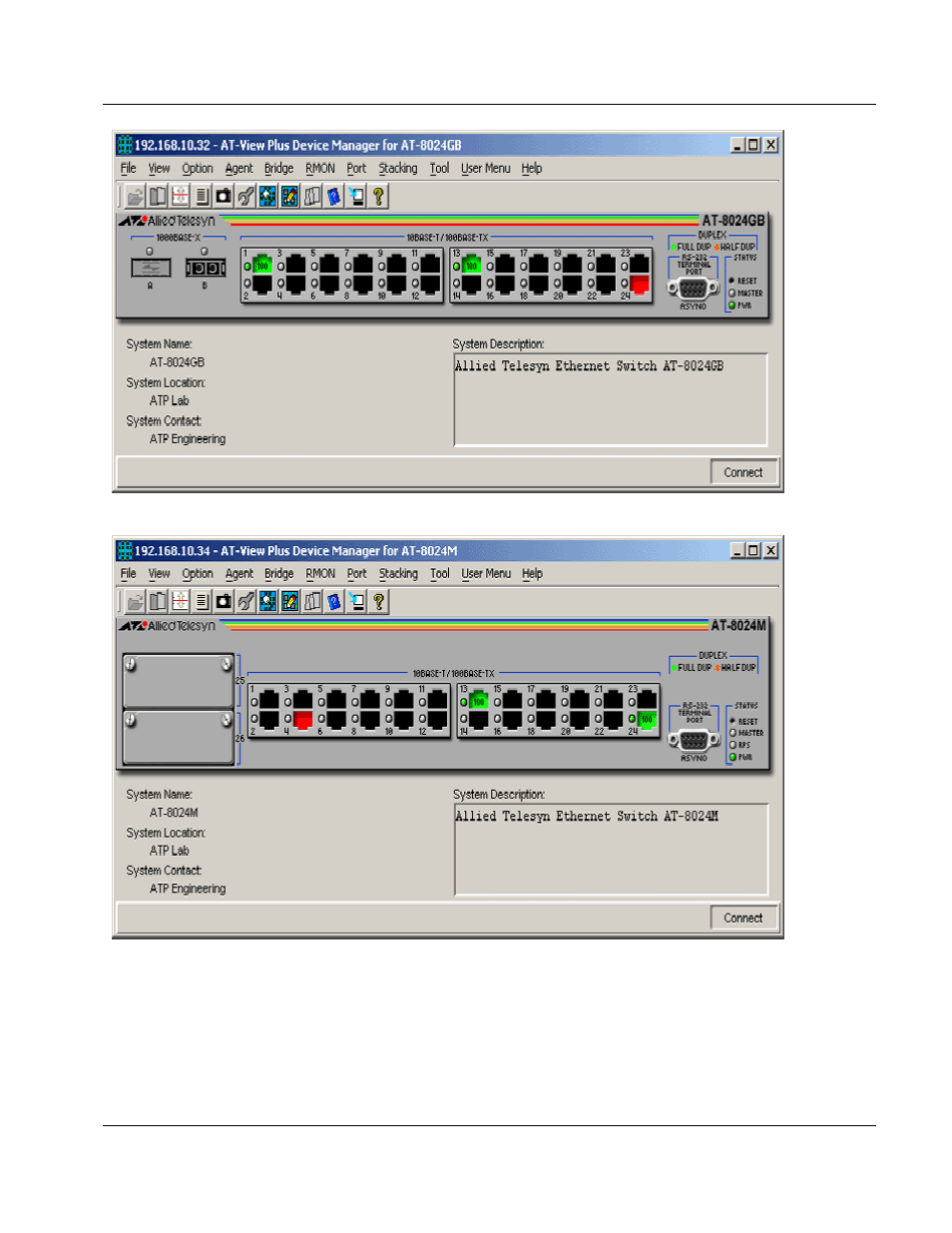952x1233 pixels.
Task: Click 'ATP Lab' location in the AT-8024GB window
Action: [169, 400]
